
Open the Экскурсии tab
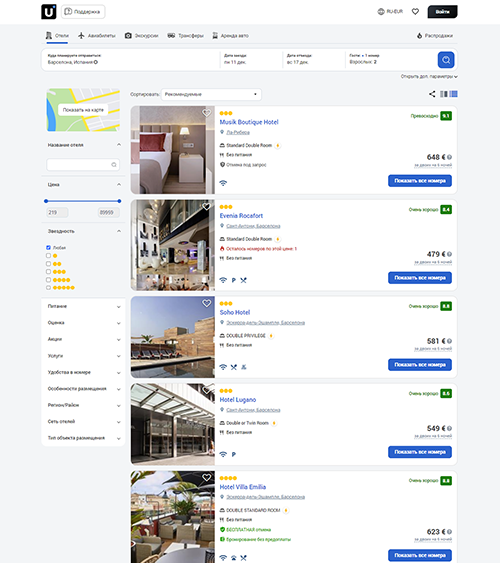pyautogui.click(x=141, y=36)
